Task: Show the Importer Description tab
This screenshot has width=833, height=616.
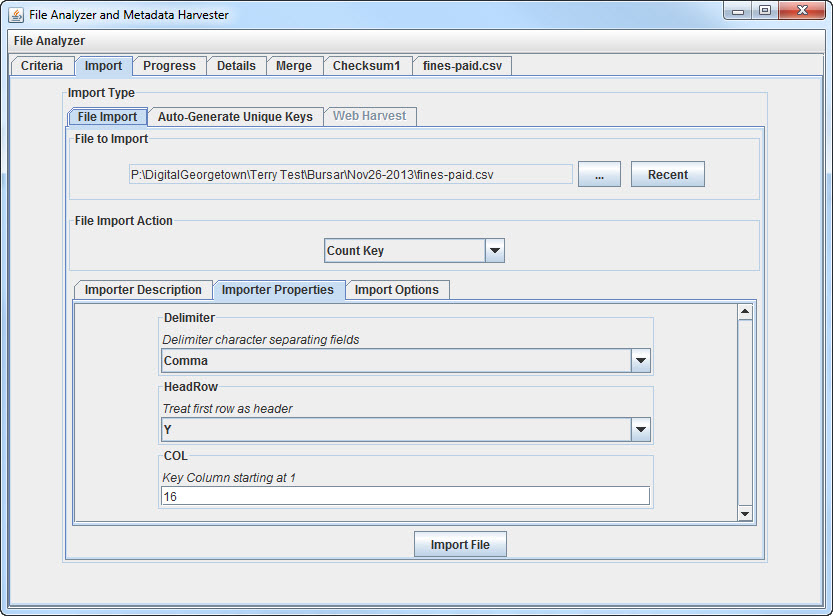Action: click(143, 290)
